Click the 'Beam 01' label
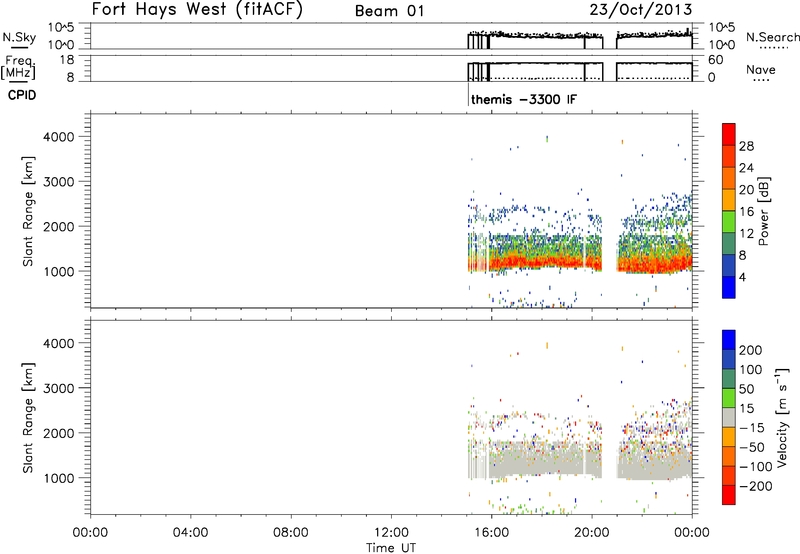800x554 pixels. tap(390, 11)
